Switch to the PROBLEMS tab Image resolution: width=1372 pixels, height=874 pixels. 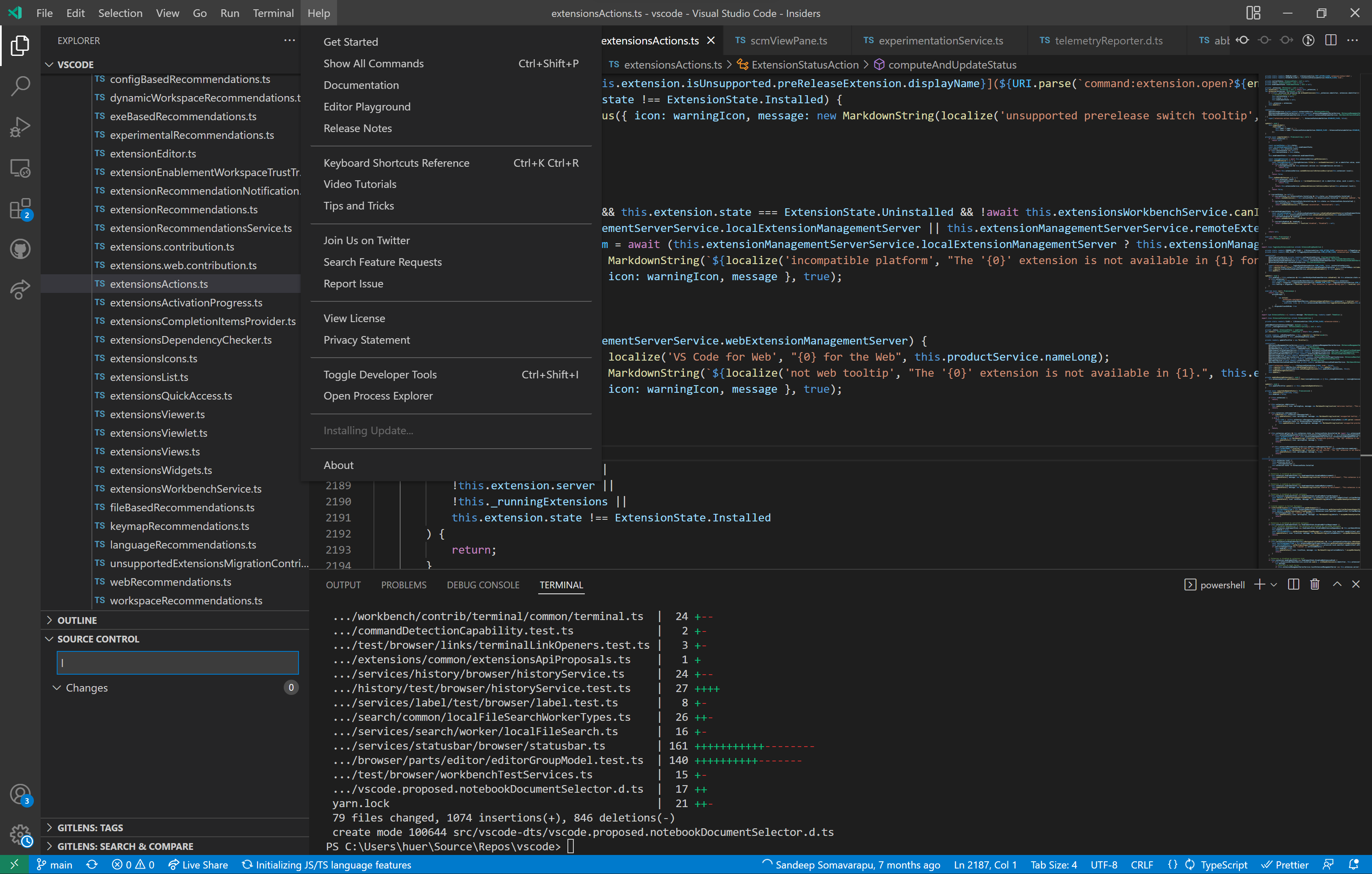(x=404, y=585)
